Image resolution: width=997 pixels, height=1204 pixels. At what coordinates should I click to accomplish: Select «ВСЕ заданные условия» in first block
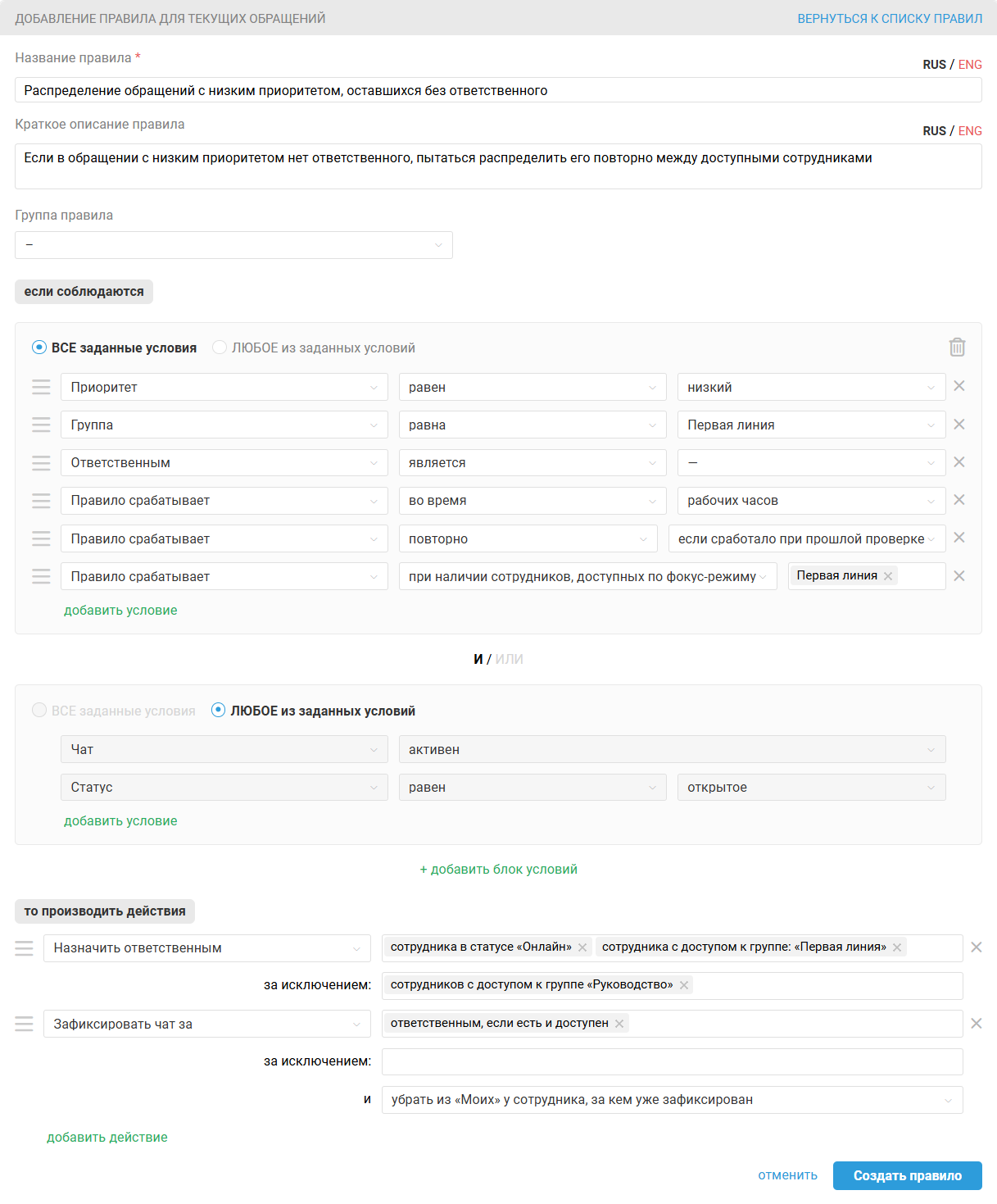(39, 348)
